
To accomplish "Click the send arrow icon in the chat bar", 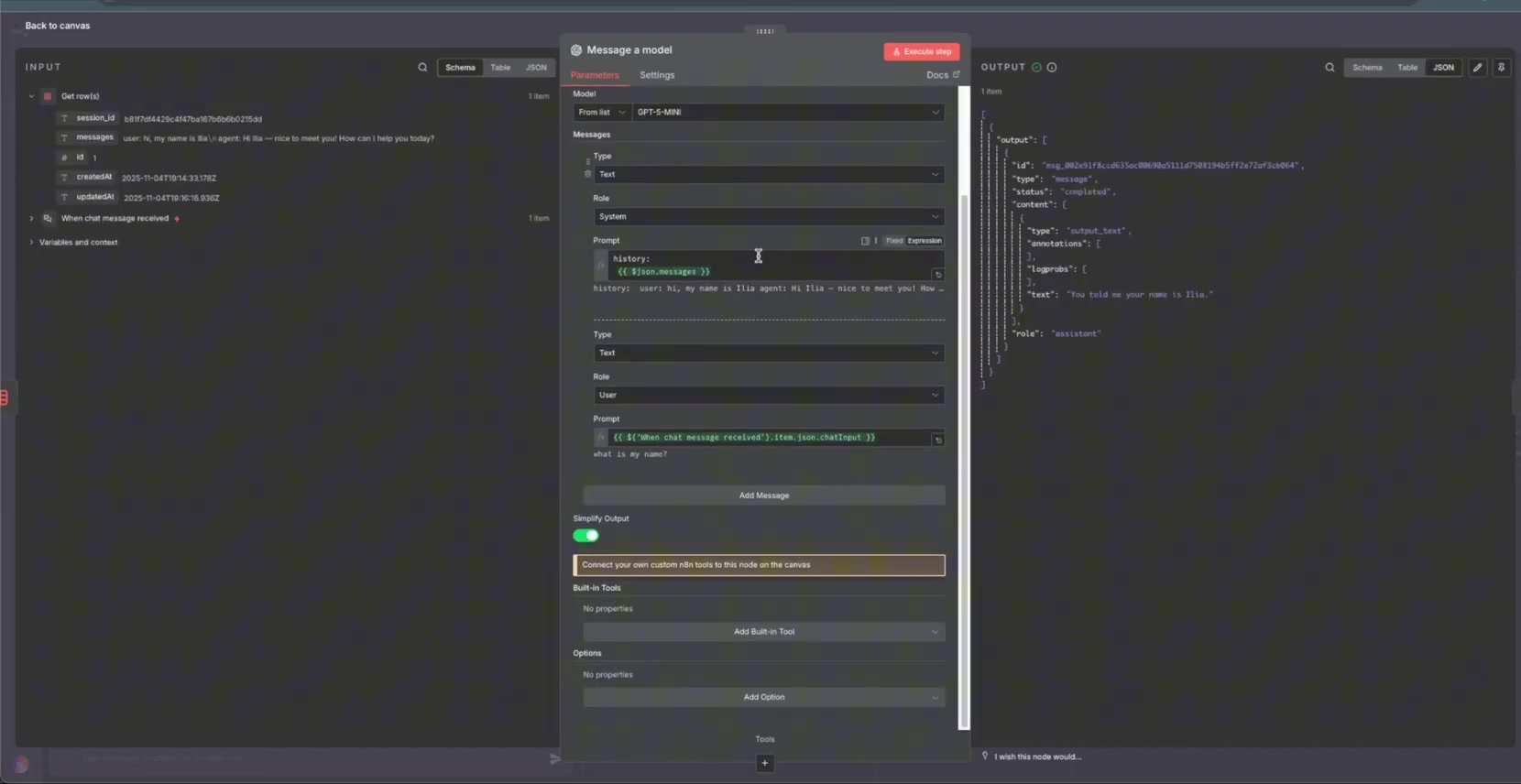I will coord(554,758).
